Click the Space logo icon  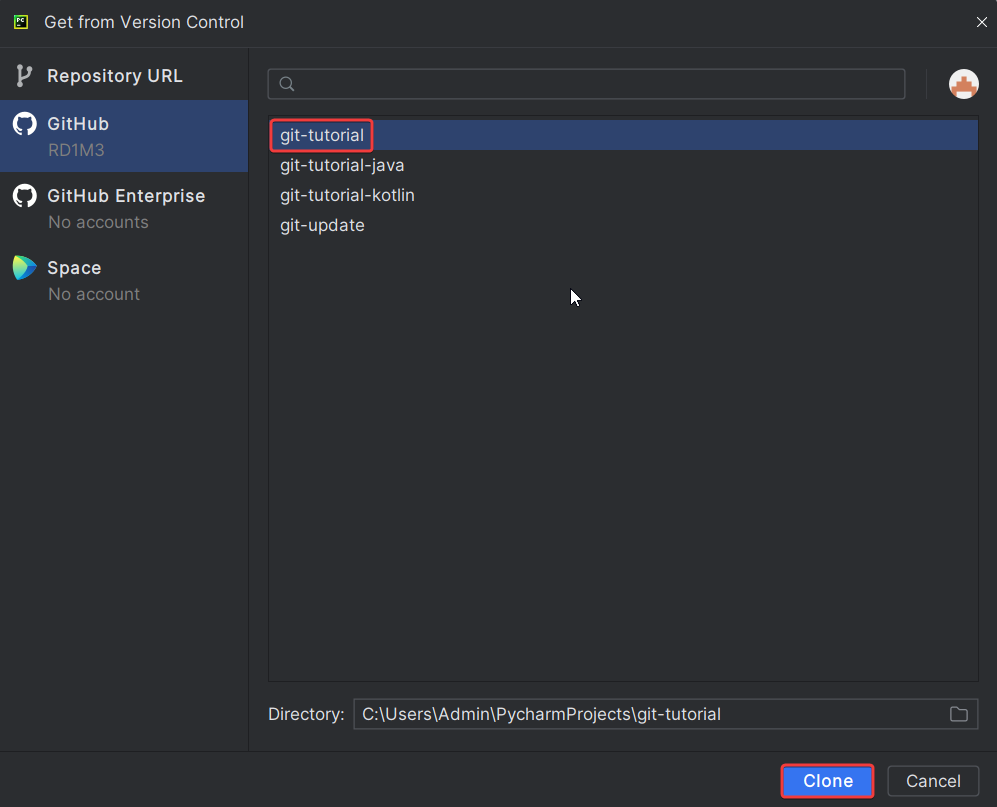[x=25, y=268]
